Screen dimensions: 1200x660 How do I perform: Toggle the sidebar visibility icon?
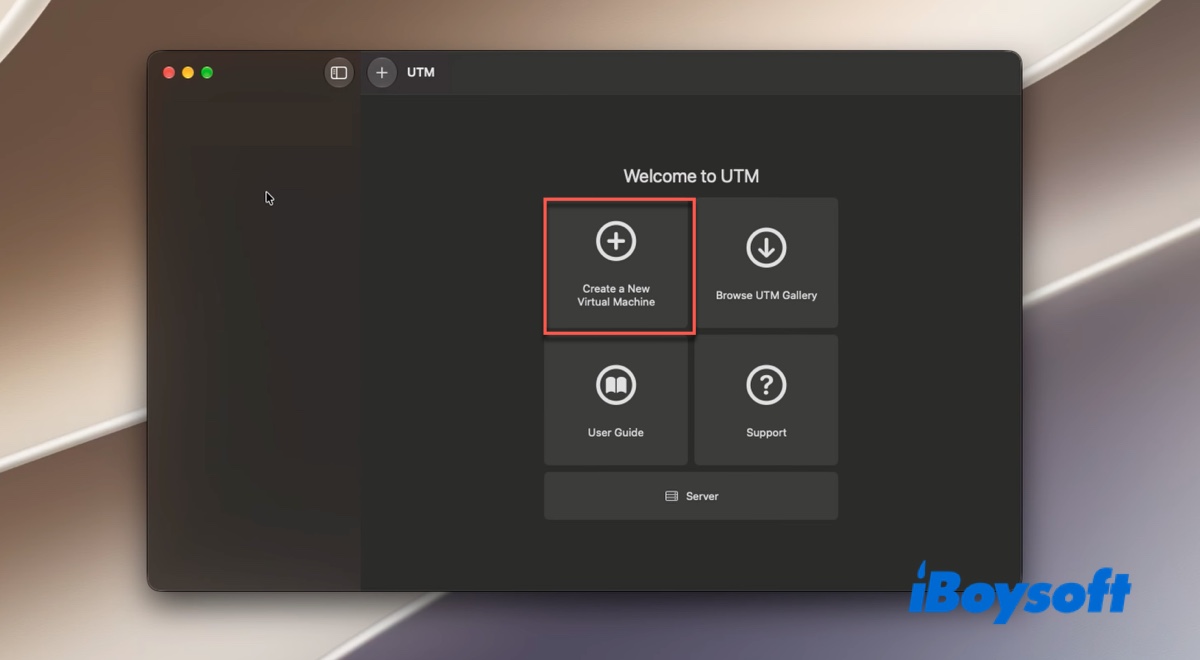(x=339, y=73)
